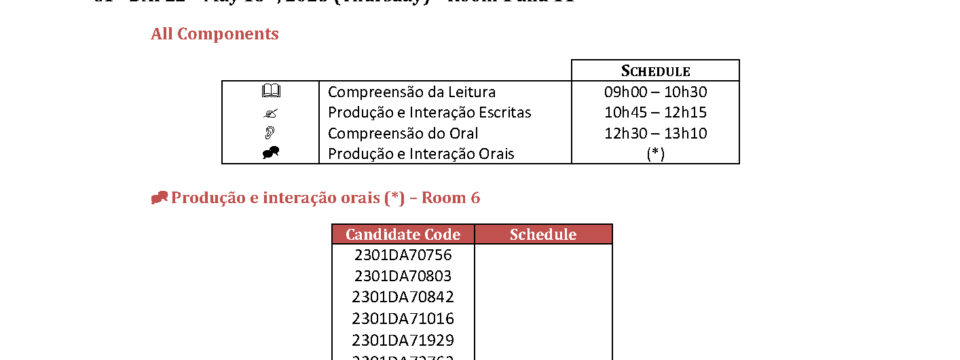Click the black speech bubbles icon
The width and height of the screenshot is (960, 360).
pyautogui.click(x=271, y=153)
